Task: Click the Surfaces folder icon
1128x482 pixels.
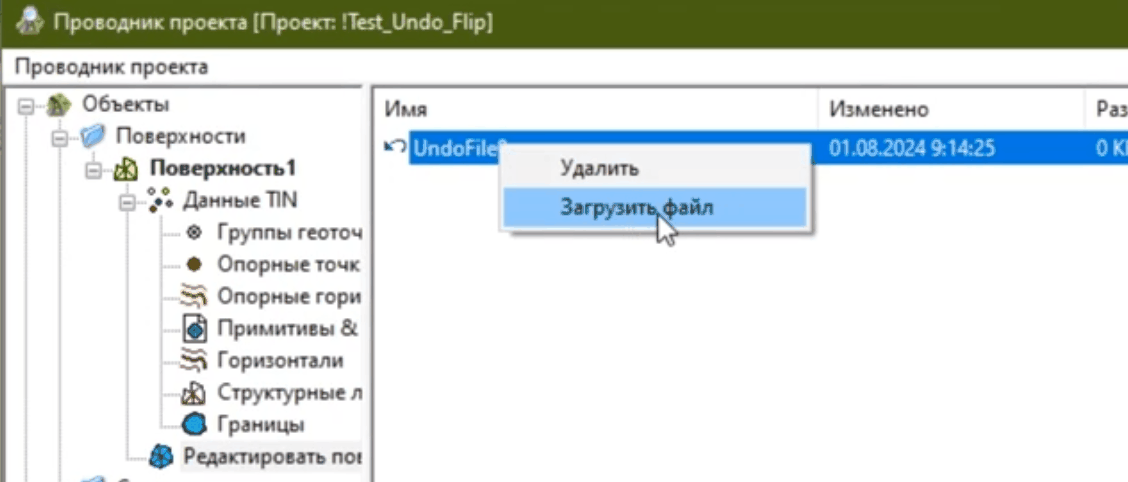Action: pos(93,136)
